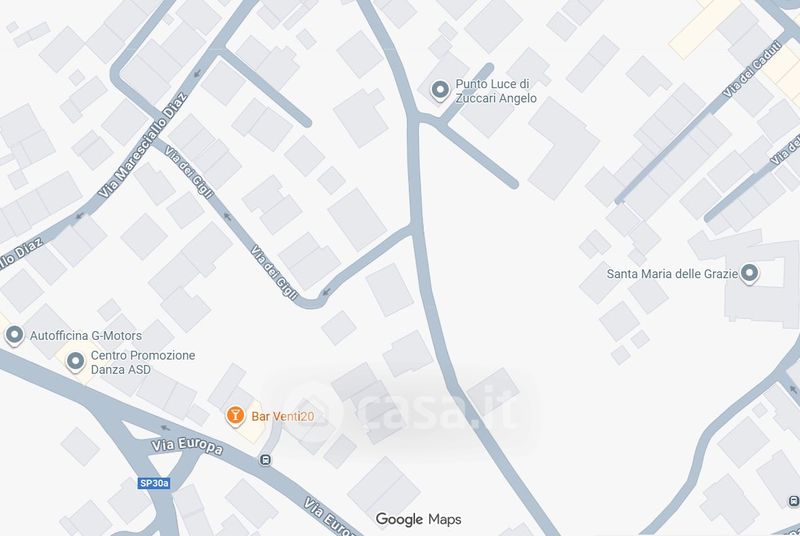Click the Santa Maria delle Grazie text label
This screenshot has width=800, height=536.
tap(672, 274)
